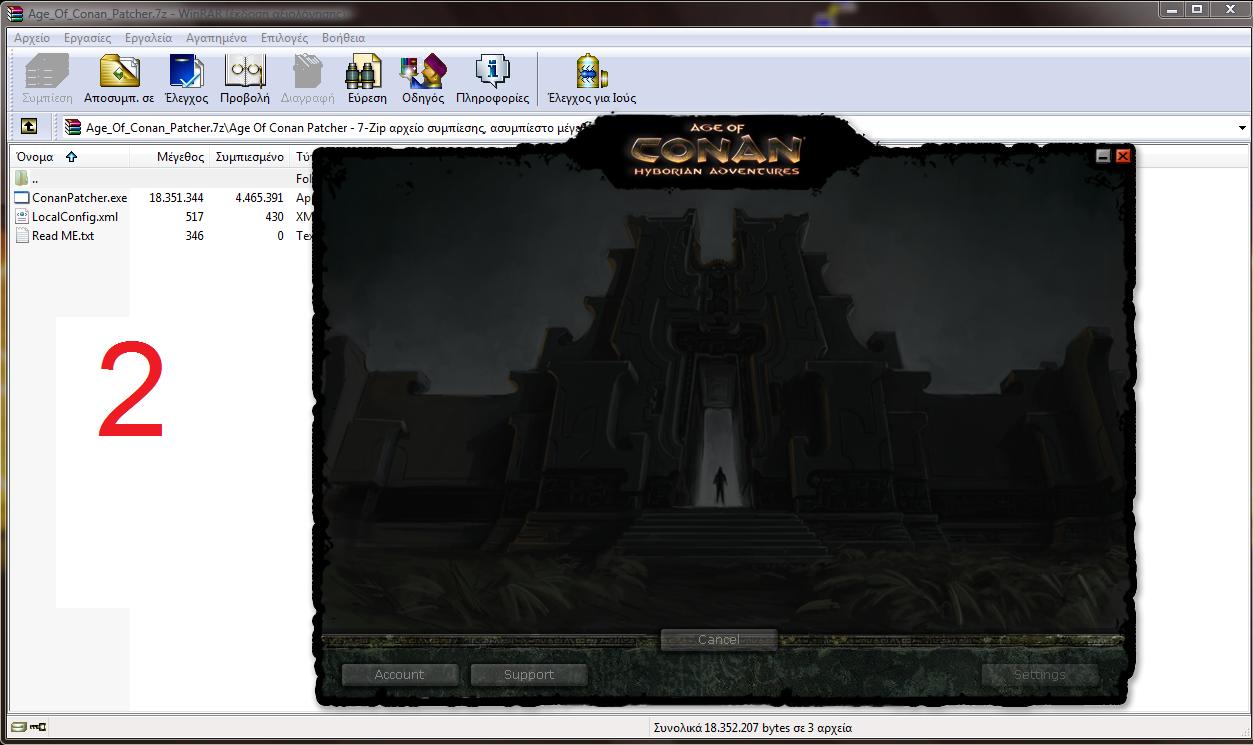The image size is (1253, 745).
Task: Click the Διαγραφή delete toolbar icon
Action: (x=307, y=80)
